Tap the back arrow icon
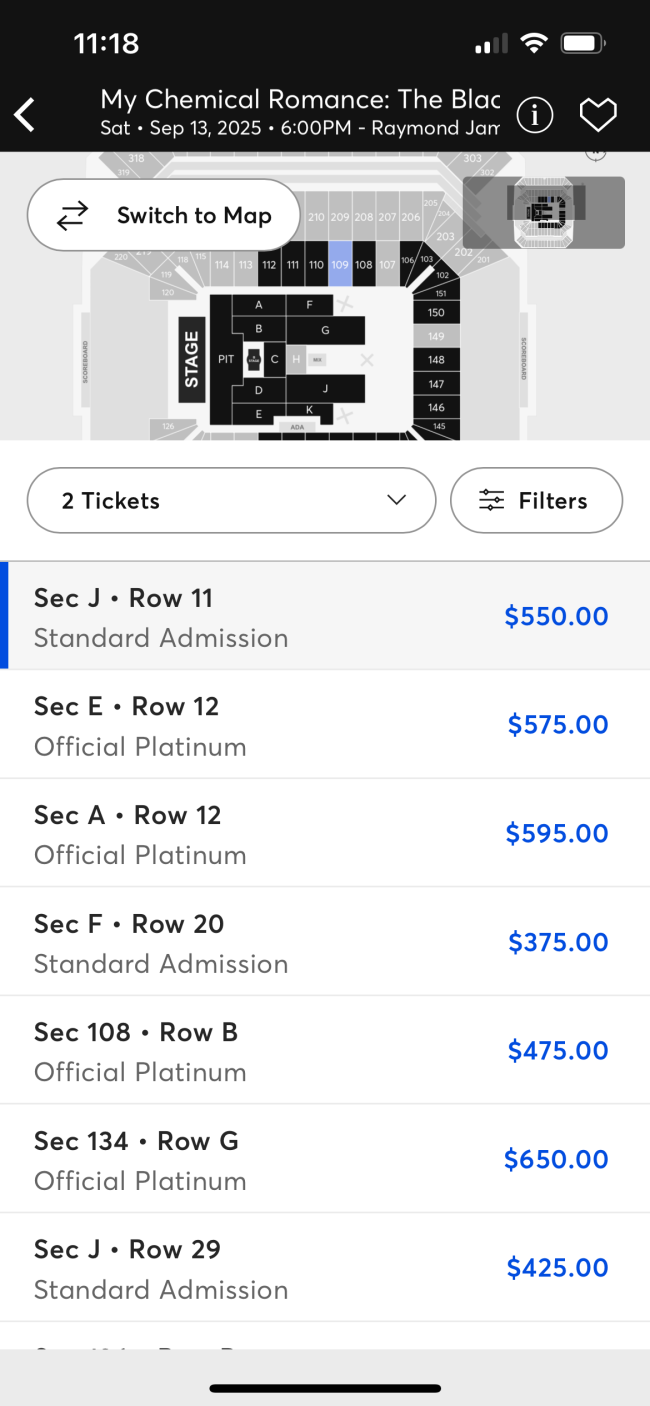Screen dimensions: 650x1406 (x=26, y=115)
